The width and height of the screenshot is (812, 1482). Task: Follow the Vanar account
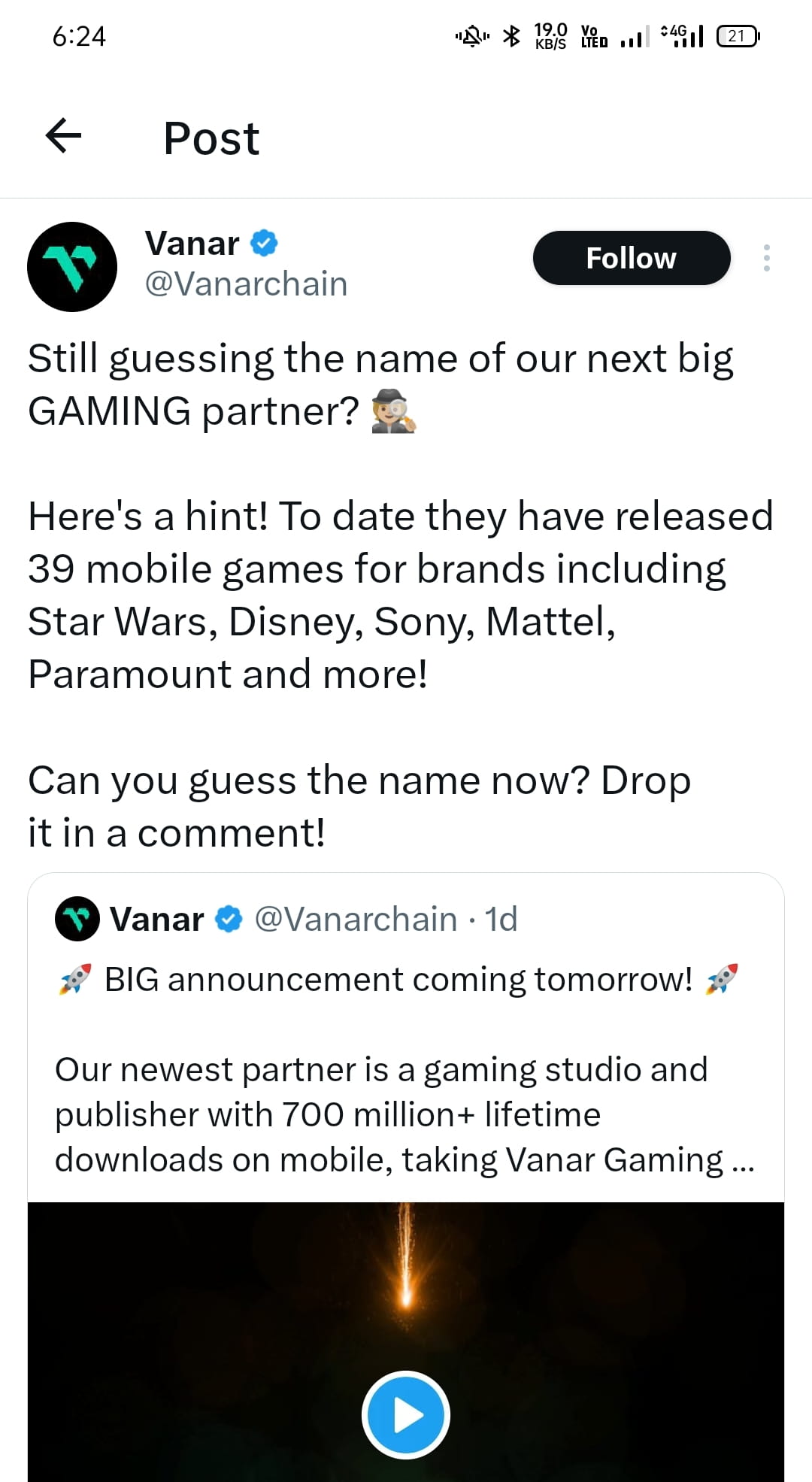pos(632,258)
